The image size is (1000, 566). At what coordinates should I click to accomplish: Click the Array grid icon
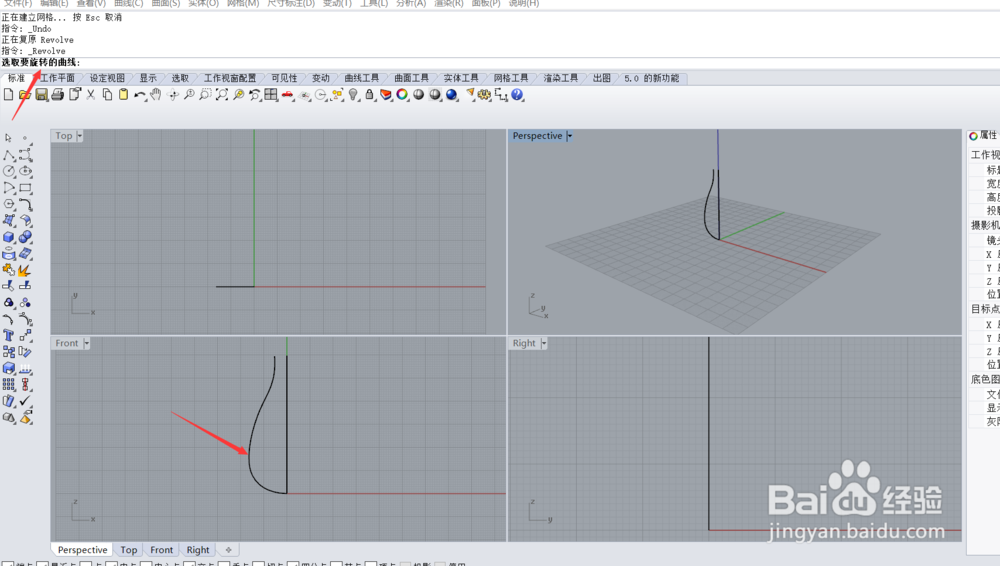coord(9,384)
